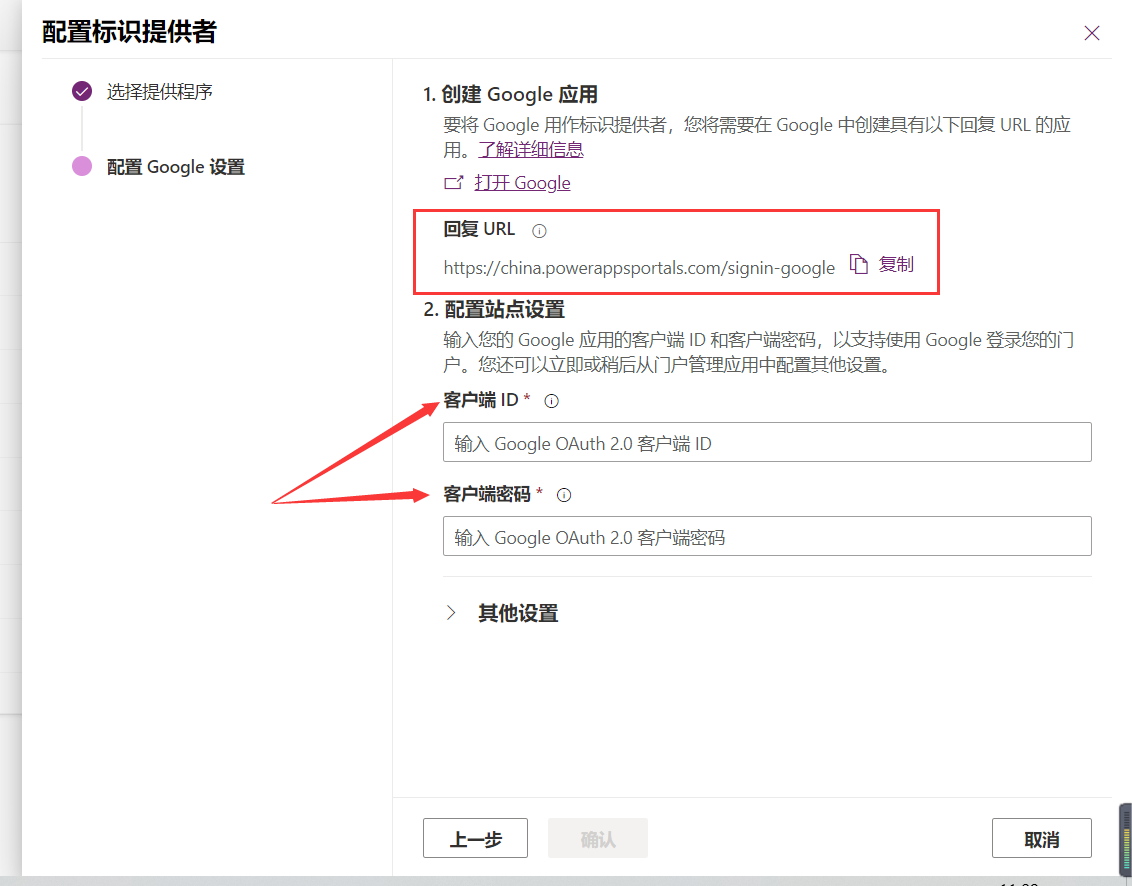Click the 其他设置 section label
1132x886 pixels.
tap(518, 613)
